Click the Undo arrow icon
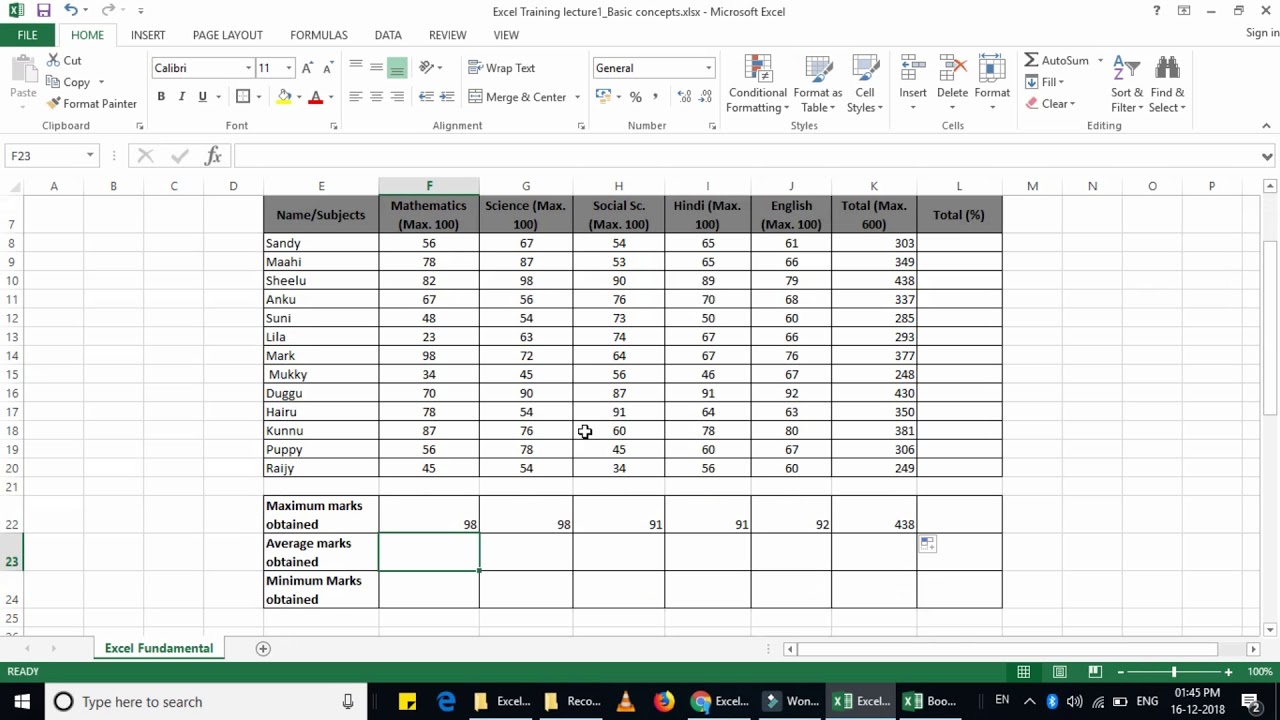This screenshot has height=720, width=1280. click(71, 11)
